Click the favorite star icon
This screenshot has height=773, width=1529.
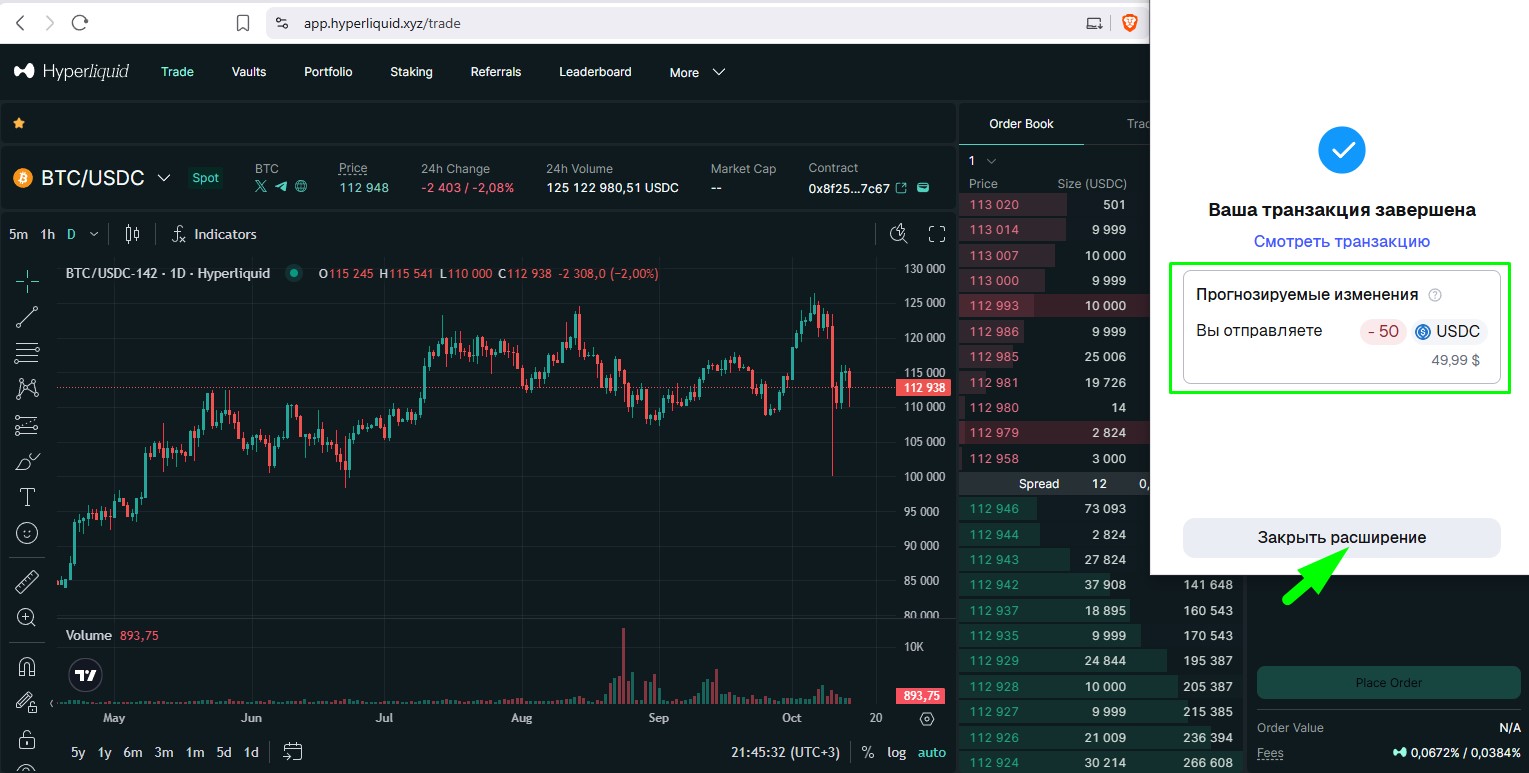(x=19, y=123)
